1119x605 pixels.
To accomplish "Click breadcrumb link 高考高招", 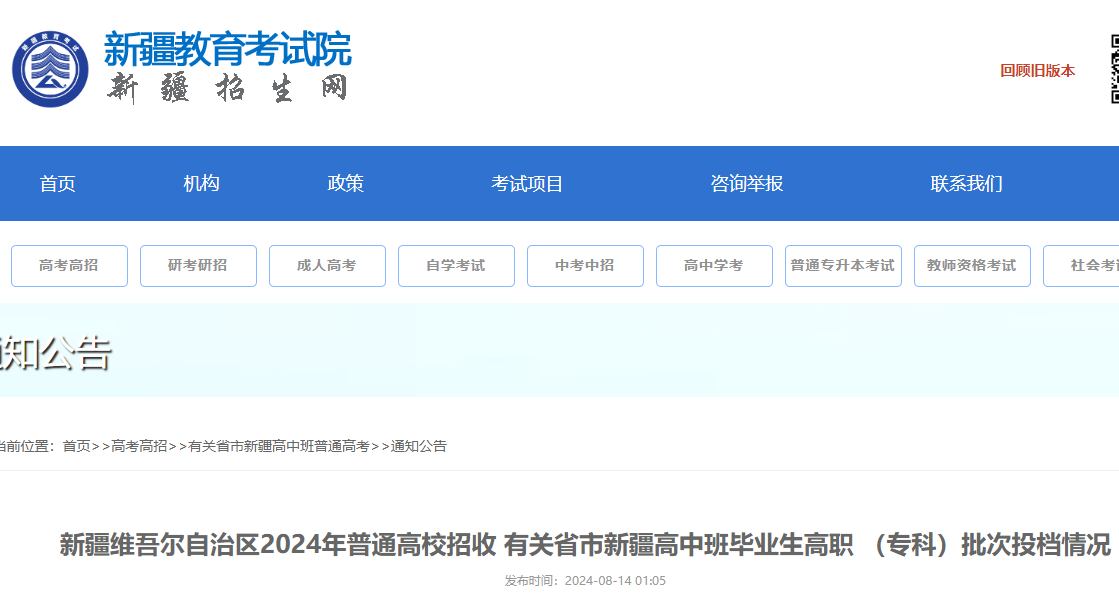I will (139, 447).
